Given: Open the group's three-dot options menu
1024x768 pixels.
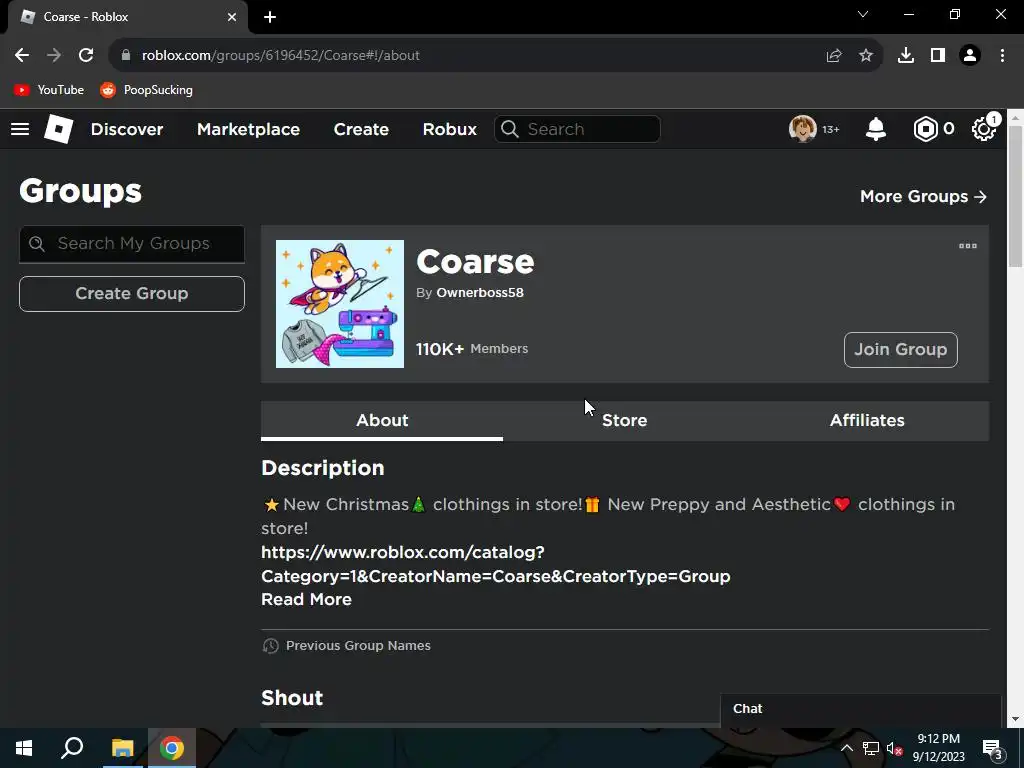Looking at the screenshot, I should pyautogui.click(x=968, y=246).
